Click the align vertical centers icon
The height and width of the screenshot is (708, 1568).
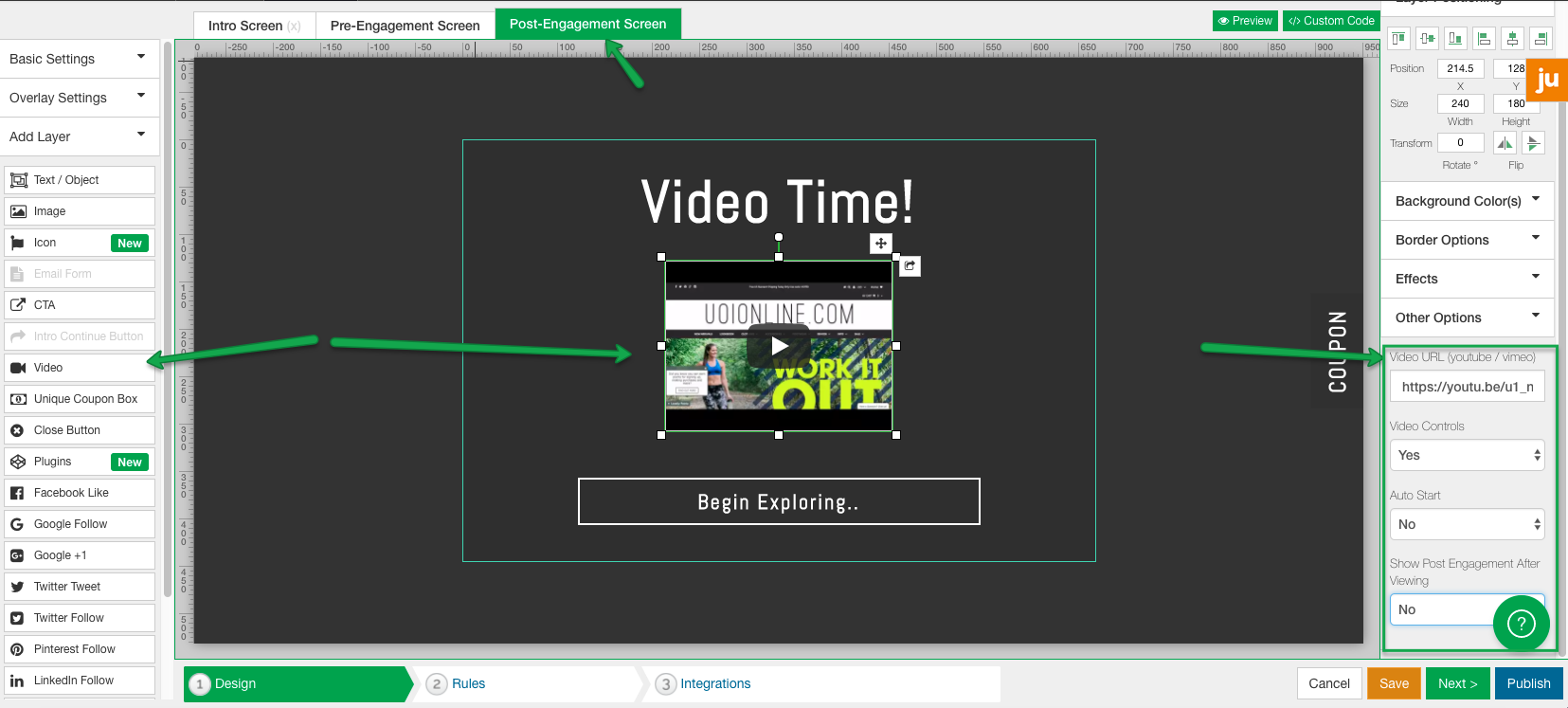click(1427, 39)
